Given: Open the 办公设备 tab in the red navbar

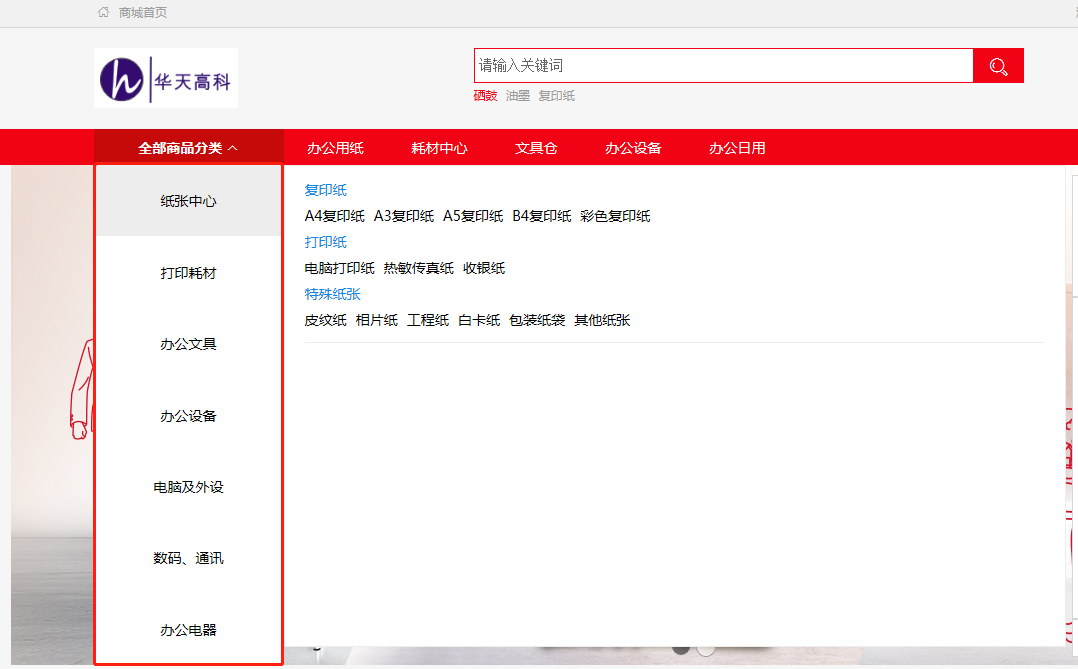Looking at the screenshot, I should [633, 148].
